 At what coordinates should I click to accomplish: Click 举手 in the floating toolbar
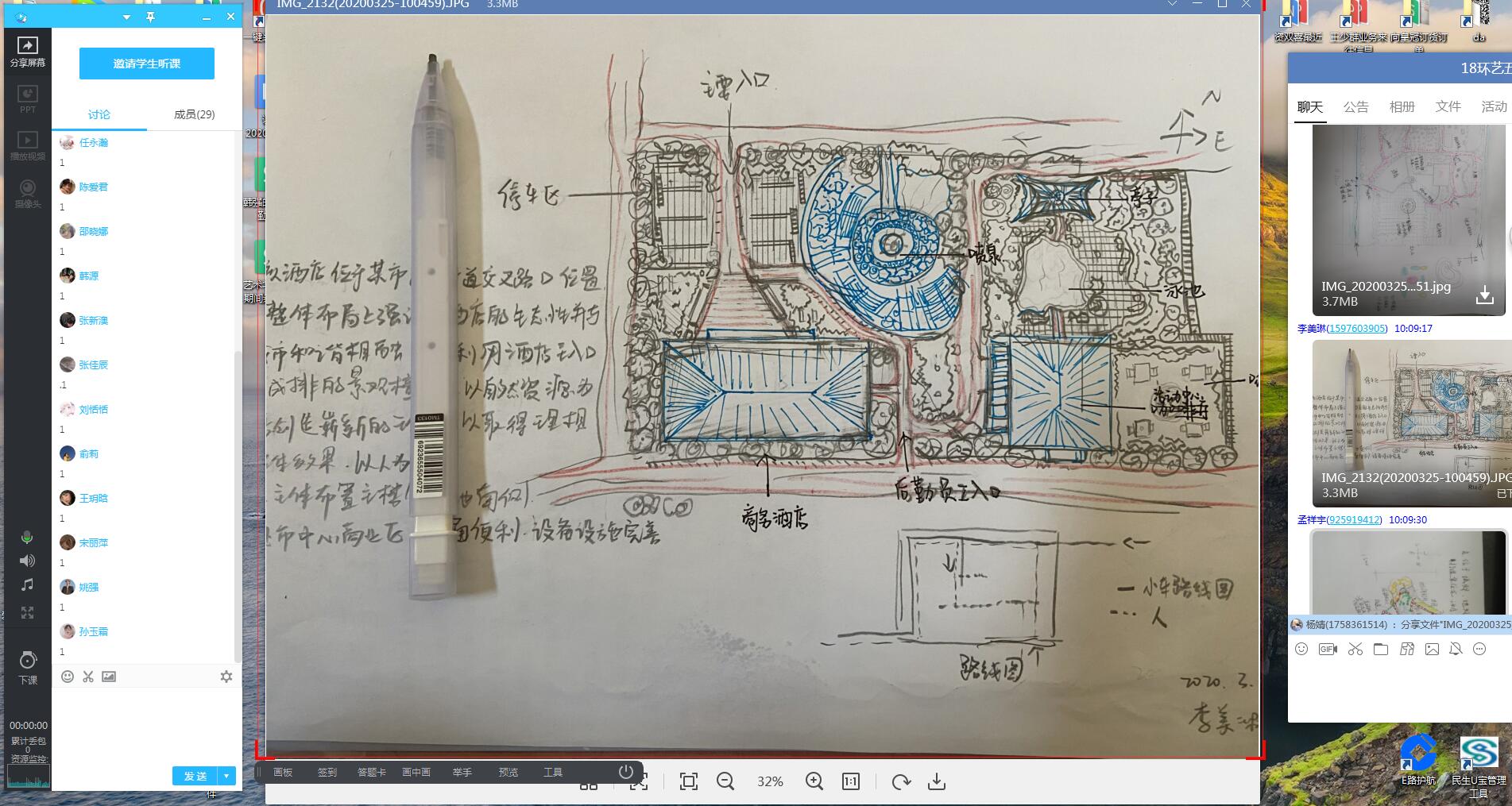point(462,772)
